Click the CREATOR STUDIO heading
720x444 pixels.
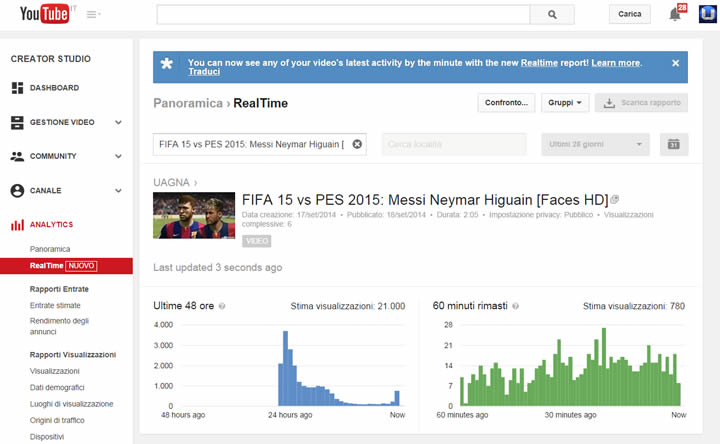pyautogui.click(x=51, y=59)
